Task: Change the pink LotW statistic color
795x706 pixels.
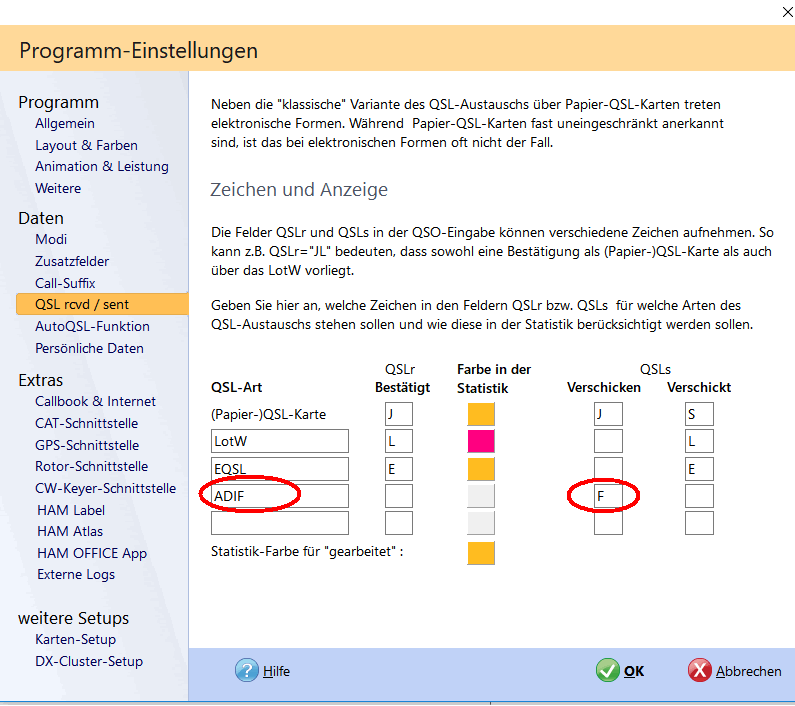Action: click(x=481, y=441)
